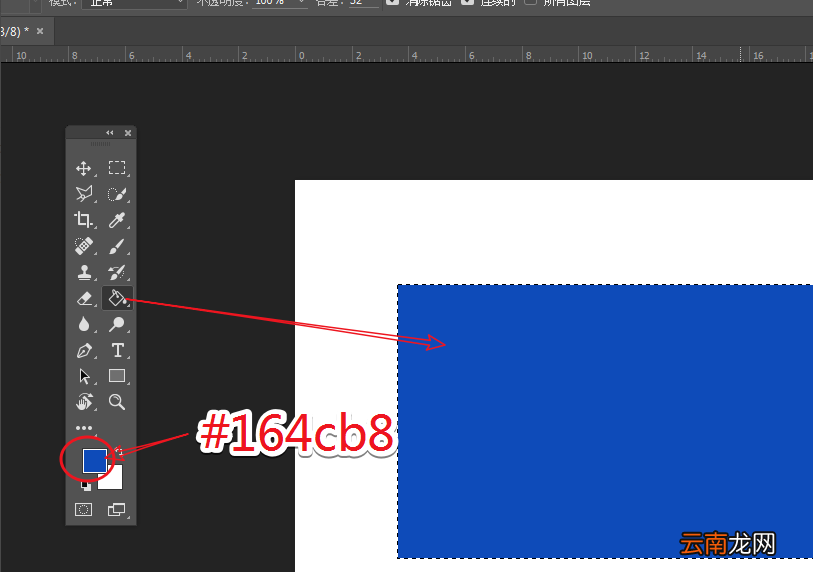Viewport: 813px width, 572px height.
Task: Choose the Clone Stamp tool
Action: tap(84, 272)
